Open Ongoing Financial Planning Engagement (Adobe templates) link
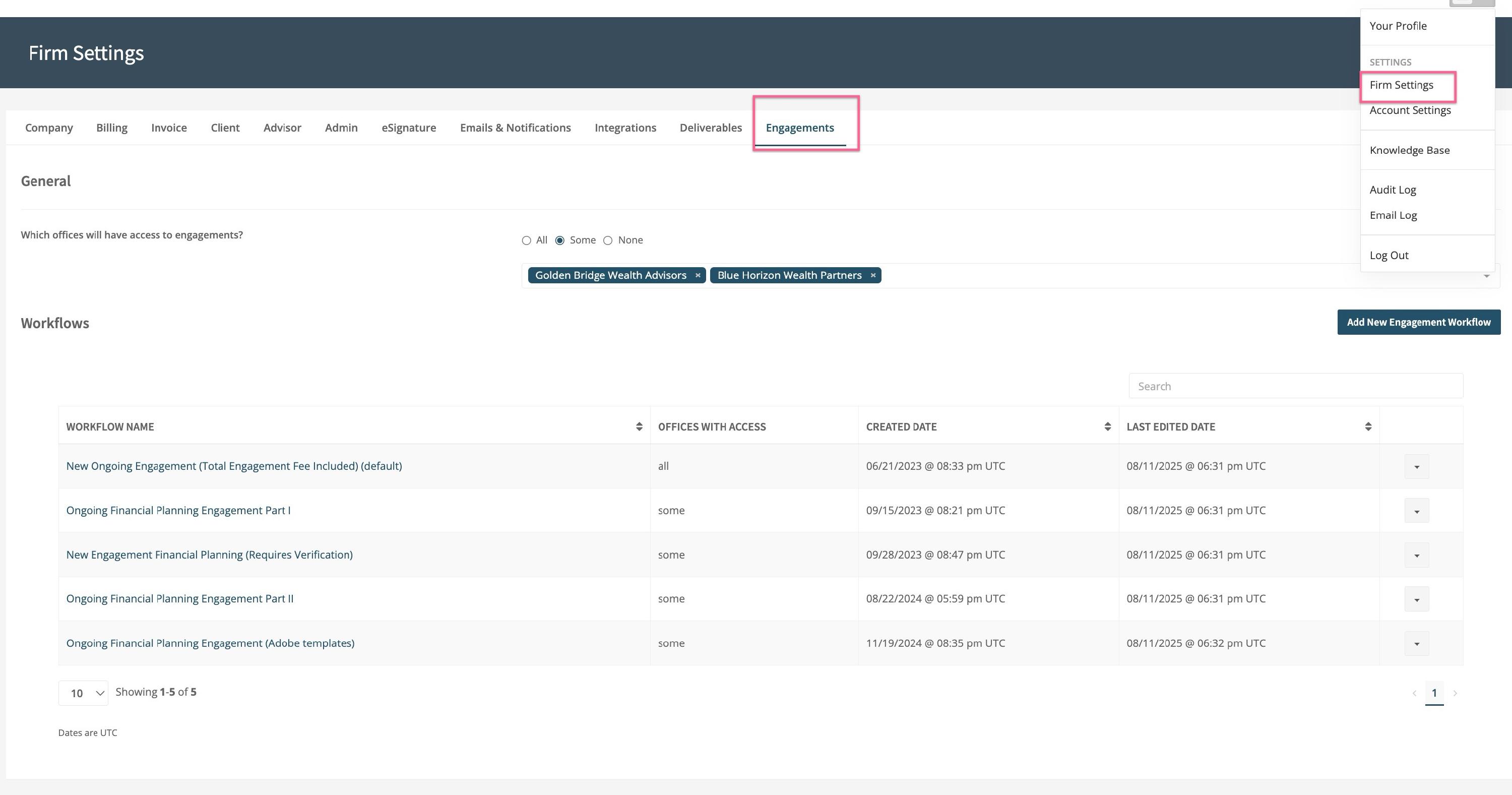Viewport: 1512px width, 795px height. [210, 643]
